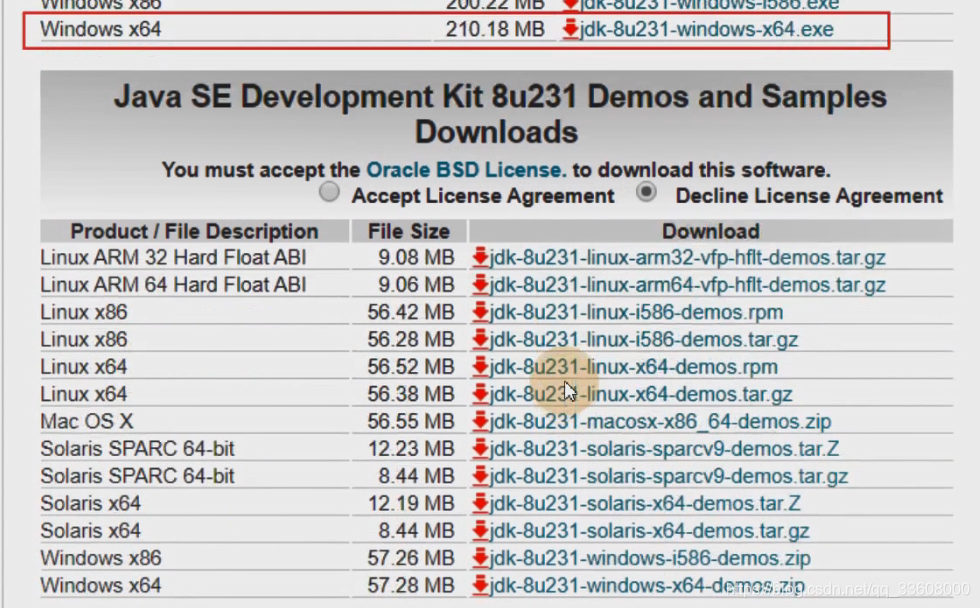Image resolution: width=980 pixels, height=608 pixels.
Task: Download jdk-8u231-linux-arm32-vfp-hflt-demos.tar.gz
Action: [688, 257]
